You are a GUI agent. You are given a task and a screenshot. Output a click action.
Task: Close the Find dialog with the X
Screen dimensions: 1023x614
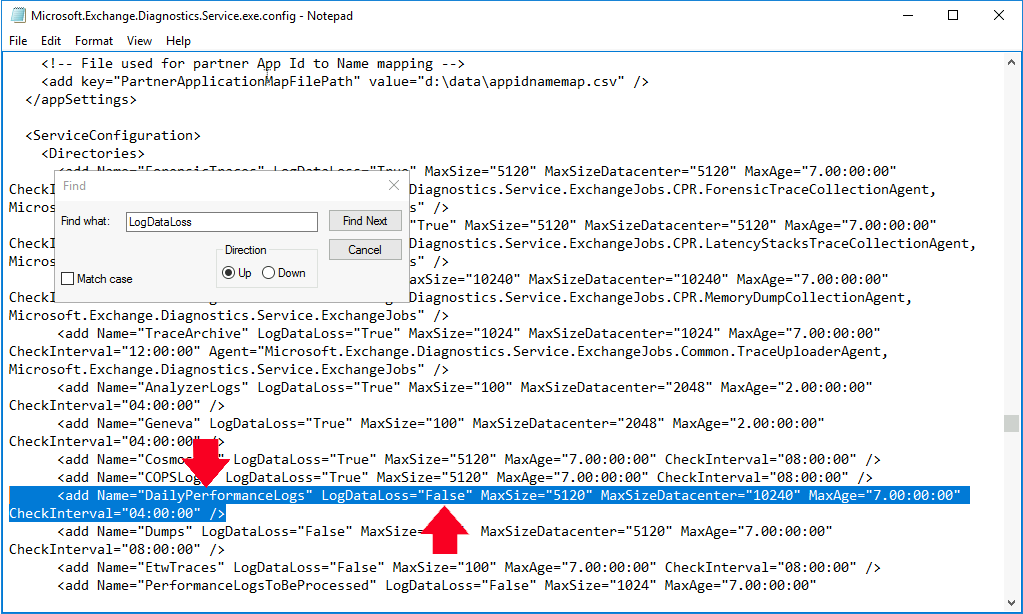point(394,185)
